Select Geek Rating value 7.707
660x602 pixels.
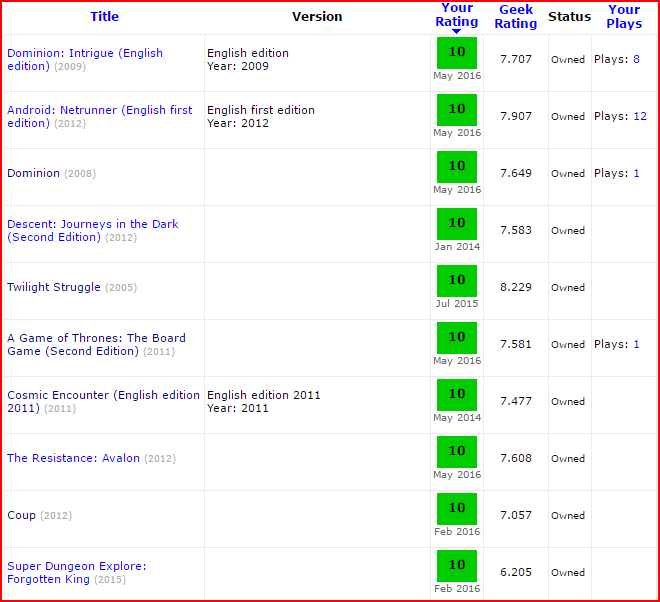click(x=516, y=59)
